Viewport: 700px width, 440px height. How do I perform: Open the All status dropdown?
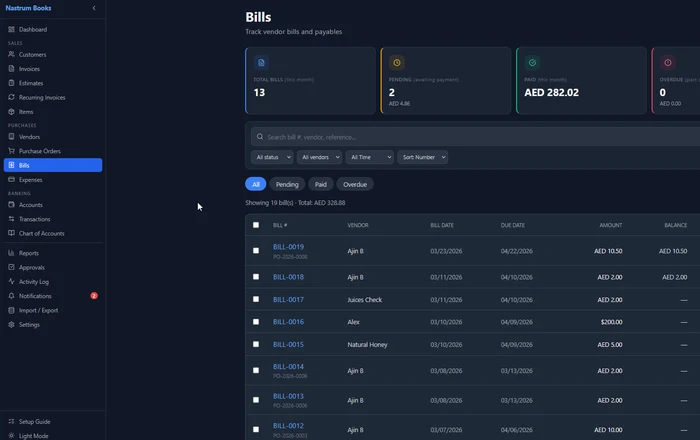tap(272, 157)
